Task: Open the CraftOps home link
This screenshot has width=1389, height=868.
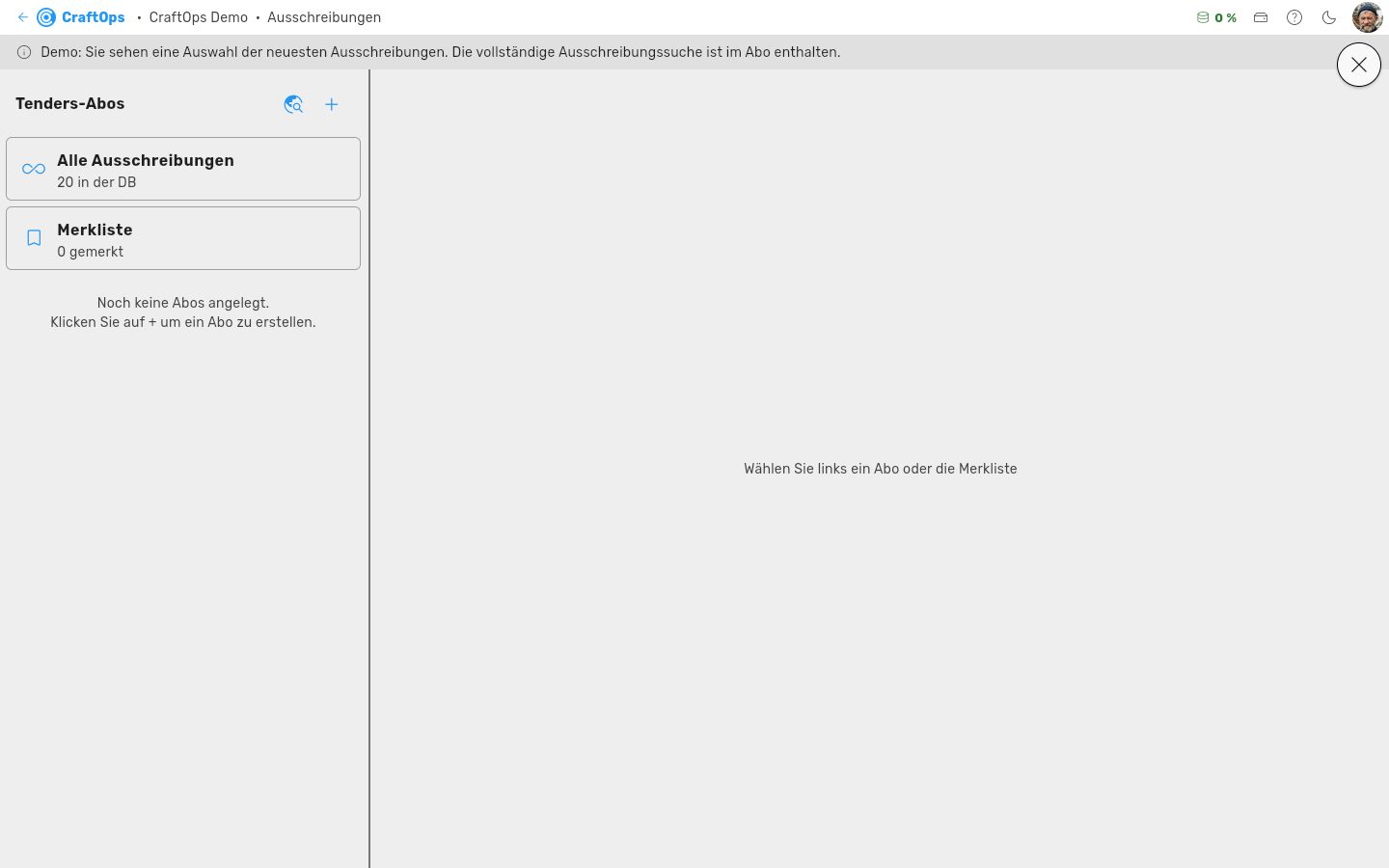Action: coord(94,17)
